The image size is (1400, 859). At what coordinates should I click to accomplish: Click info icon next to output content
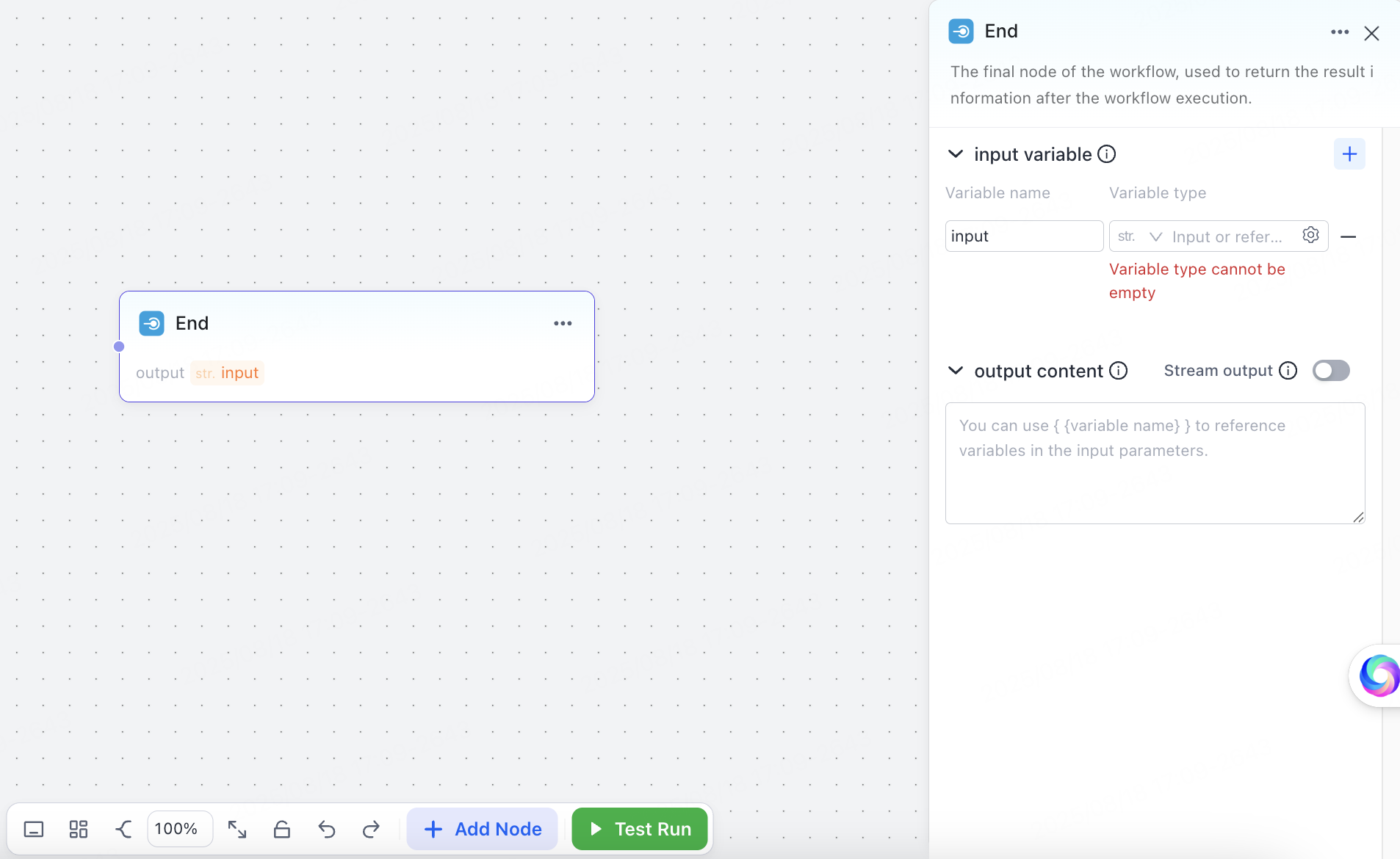click(x=1118, y=371)
